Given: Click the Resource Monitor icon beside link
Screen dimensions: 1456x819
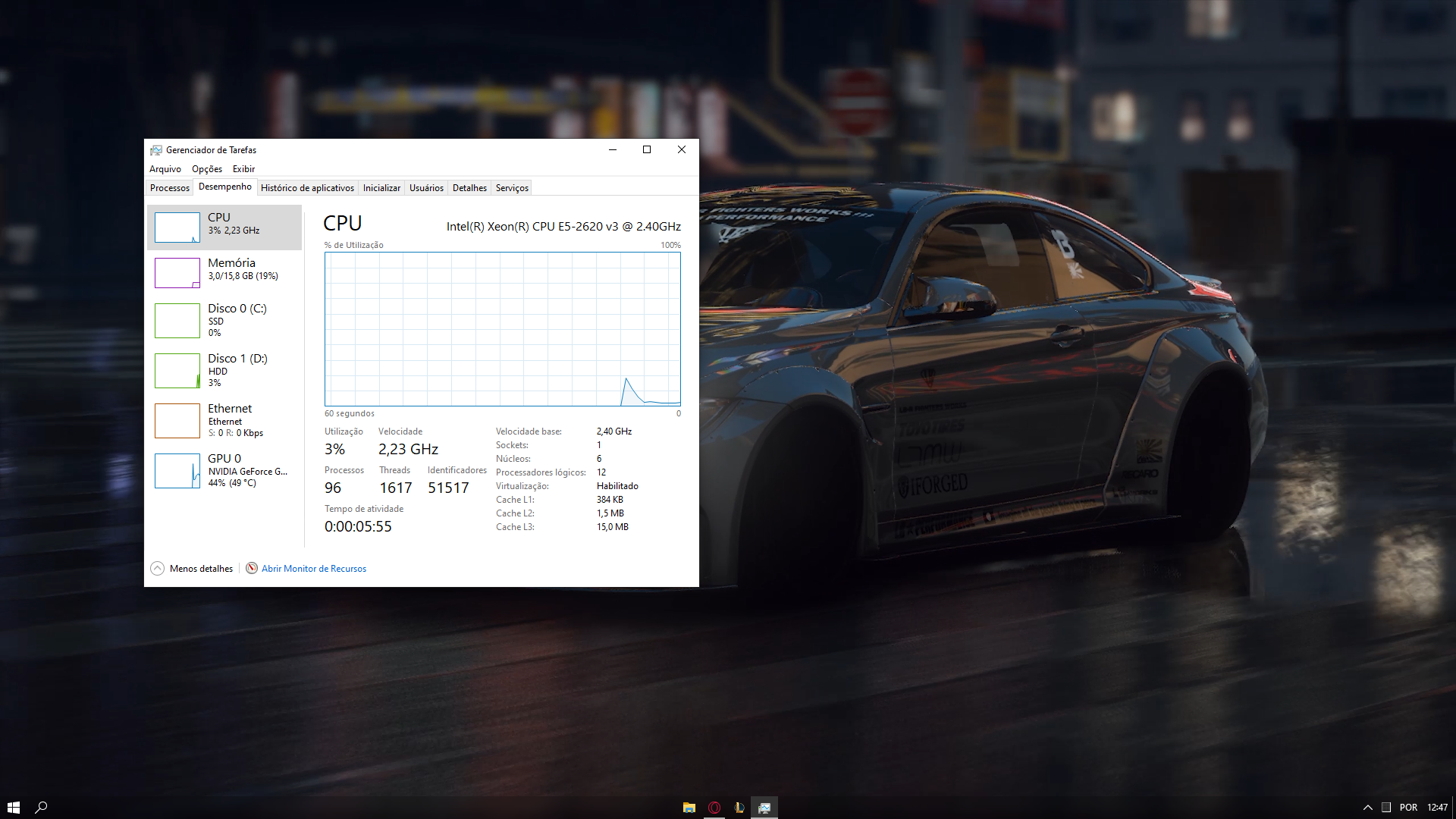Looking at the screenshot, I should pos(252,568).
